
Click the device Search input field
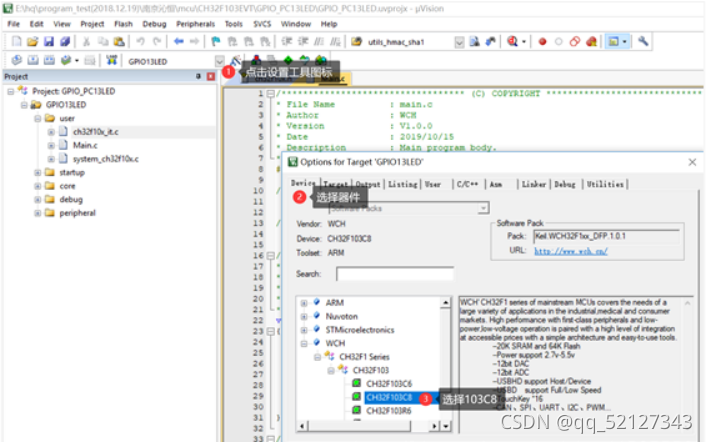pyautogui.click(x=395, y=274)
